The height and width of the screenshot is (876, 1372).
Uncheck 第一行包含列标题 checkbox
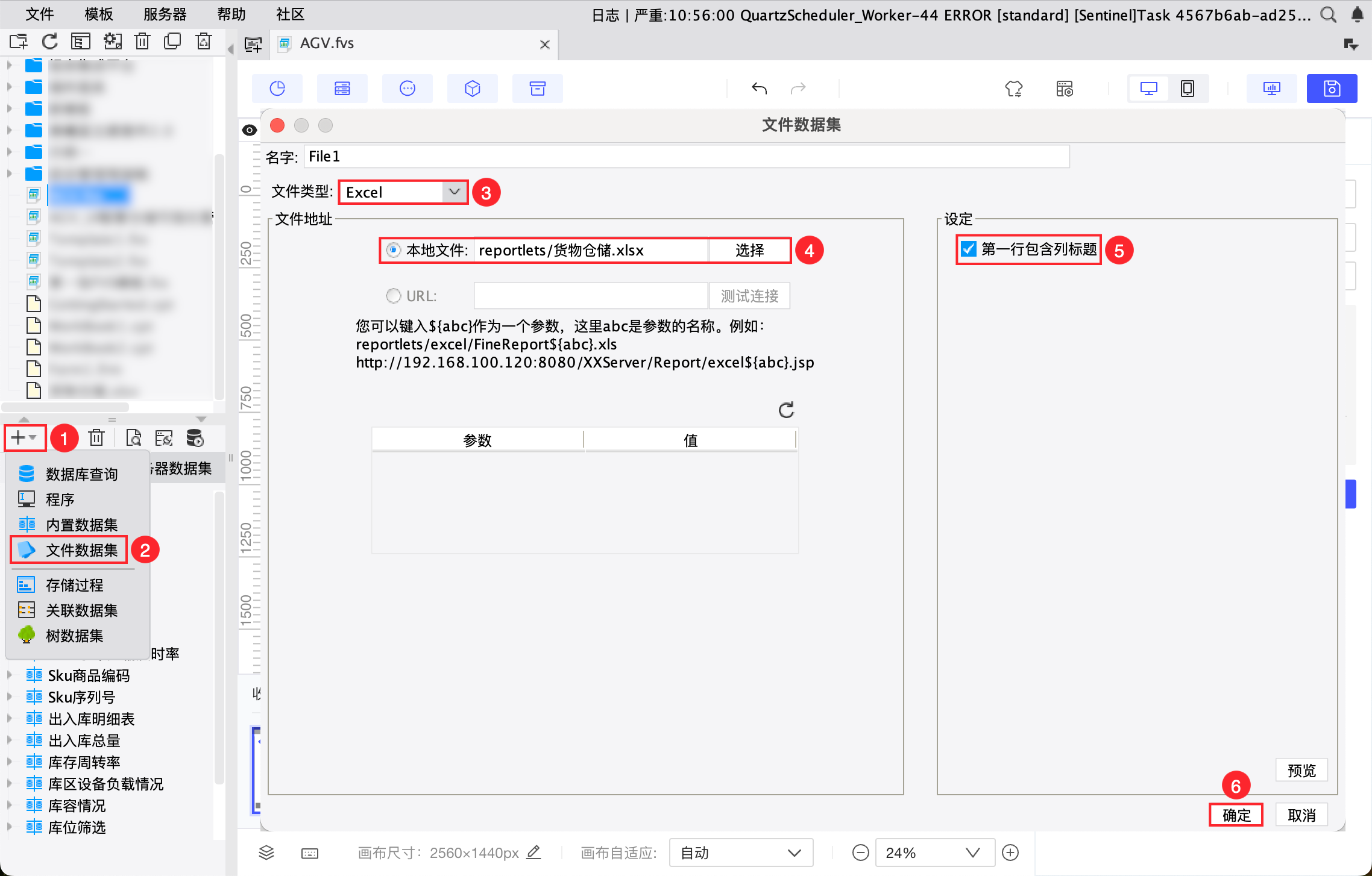pyautogui.click(x=969, y=249)
